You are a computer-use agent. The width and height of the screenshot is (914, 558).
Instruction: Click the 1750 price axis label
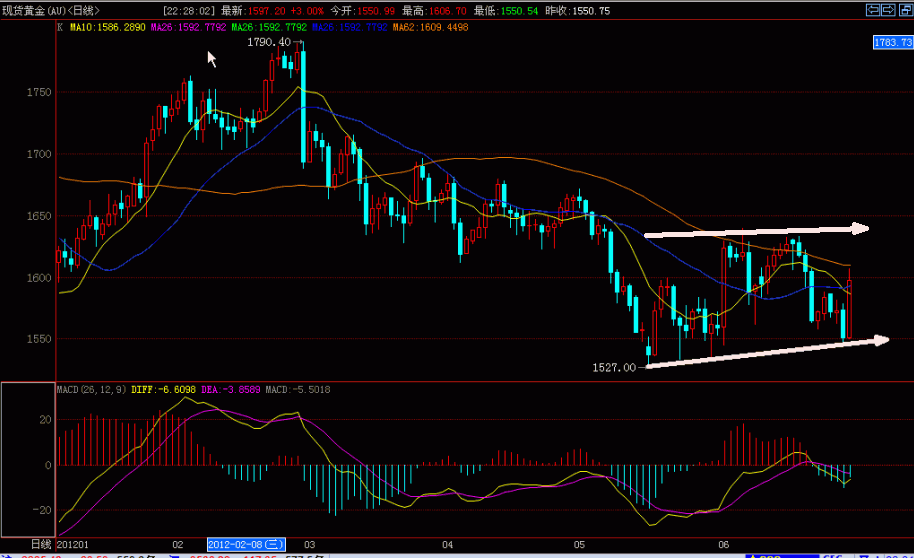[38, 92]
